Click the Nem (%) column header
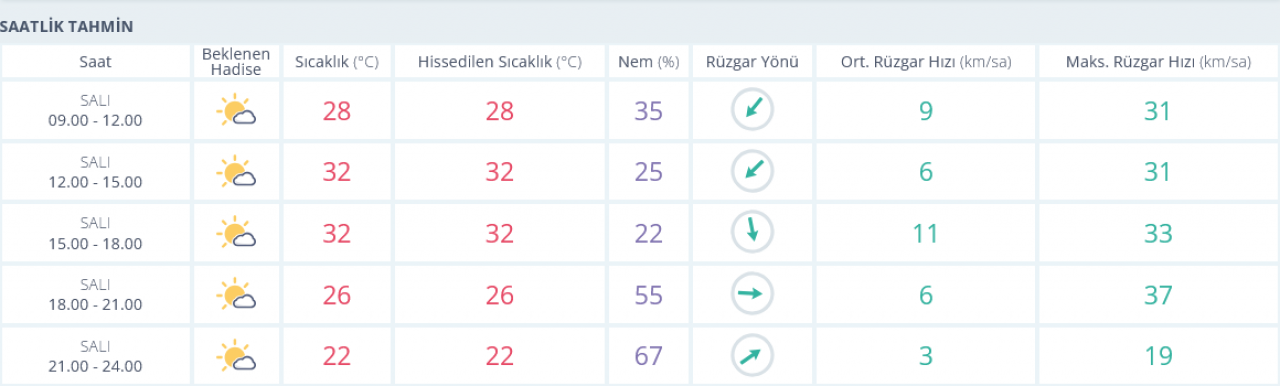The width and height of the screenshot is (1280, 386). click(648, 62)
